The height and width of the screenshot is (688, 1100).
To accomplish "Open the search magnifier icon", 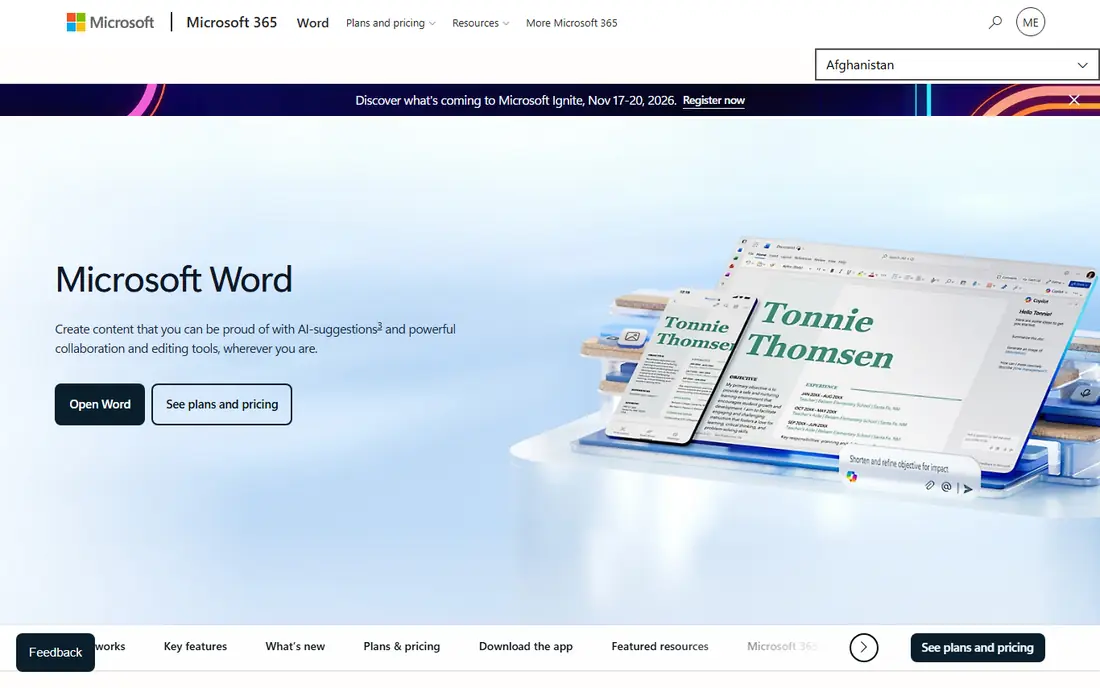I will click(995, 22).
